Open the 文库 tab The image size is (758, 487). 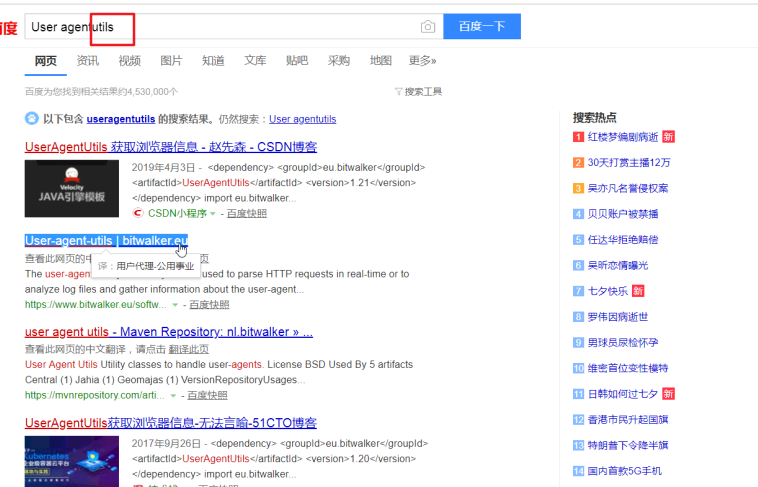[x=255, y=60]
